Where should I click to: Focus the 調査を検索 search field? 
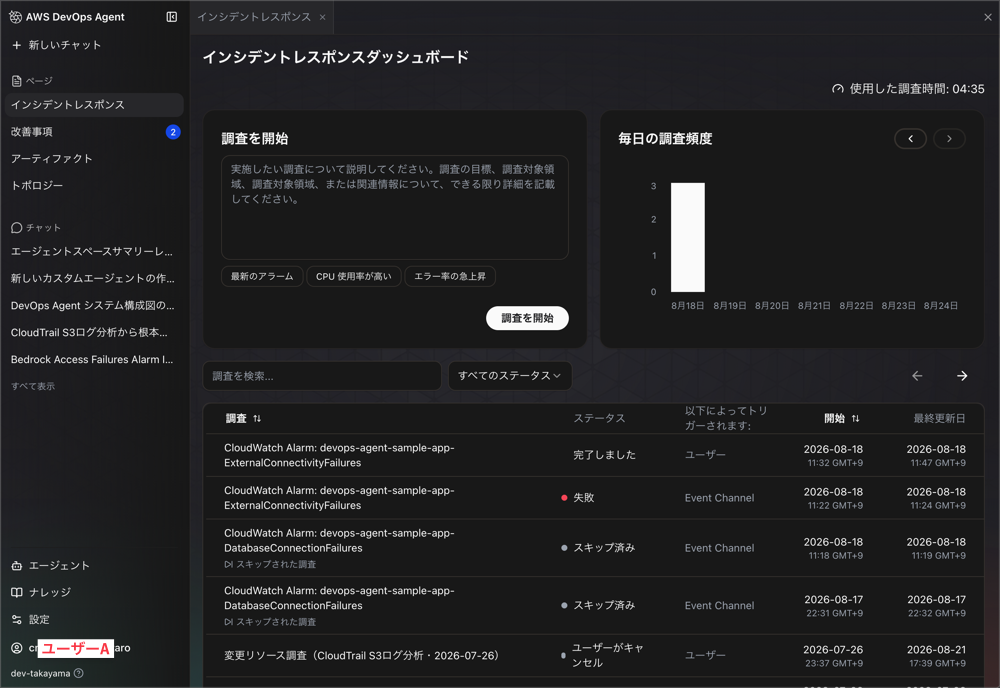[x=322, y=376]
